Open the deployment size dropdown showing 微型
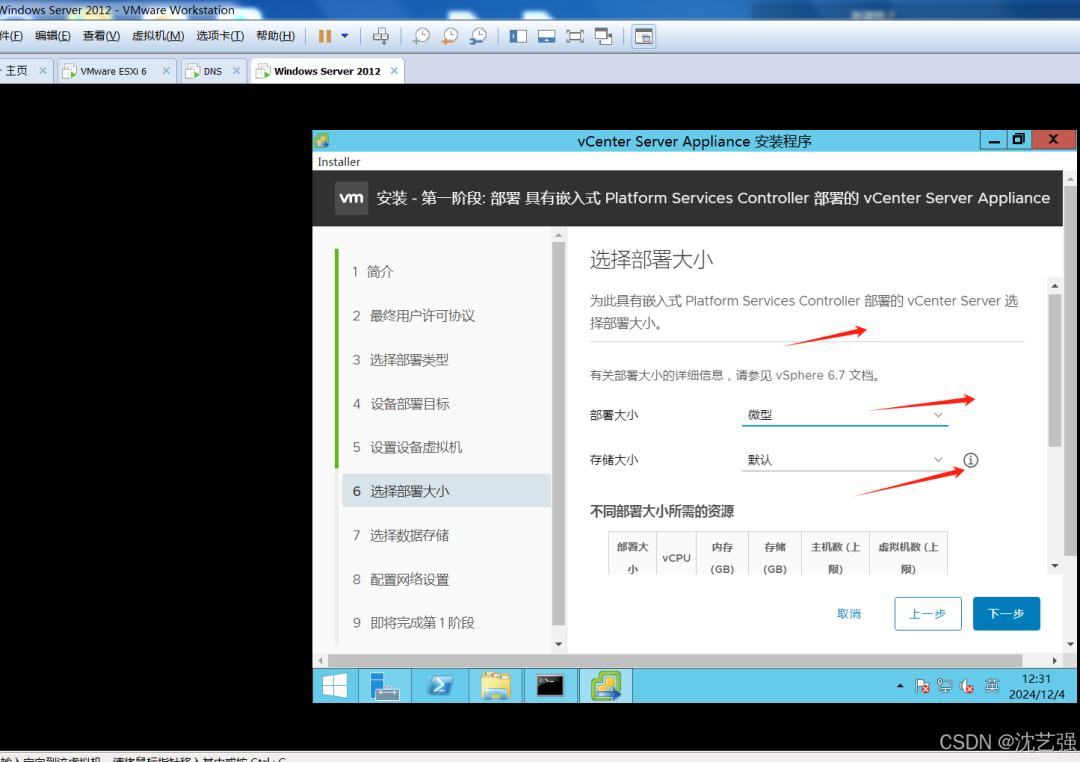1080x762 pixels. pos(844,415)
